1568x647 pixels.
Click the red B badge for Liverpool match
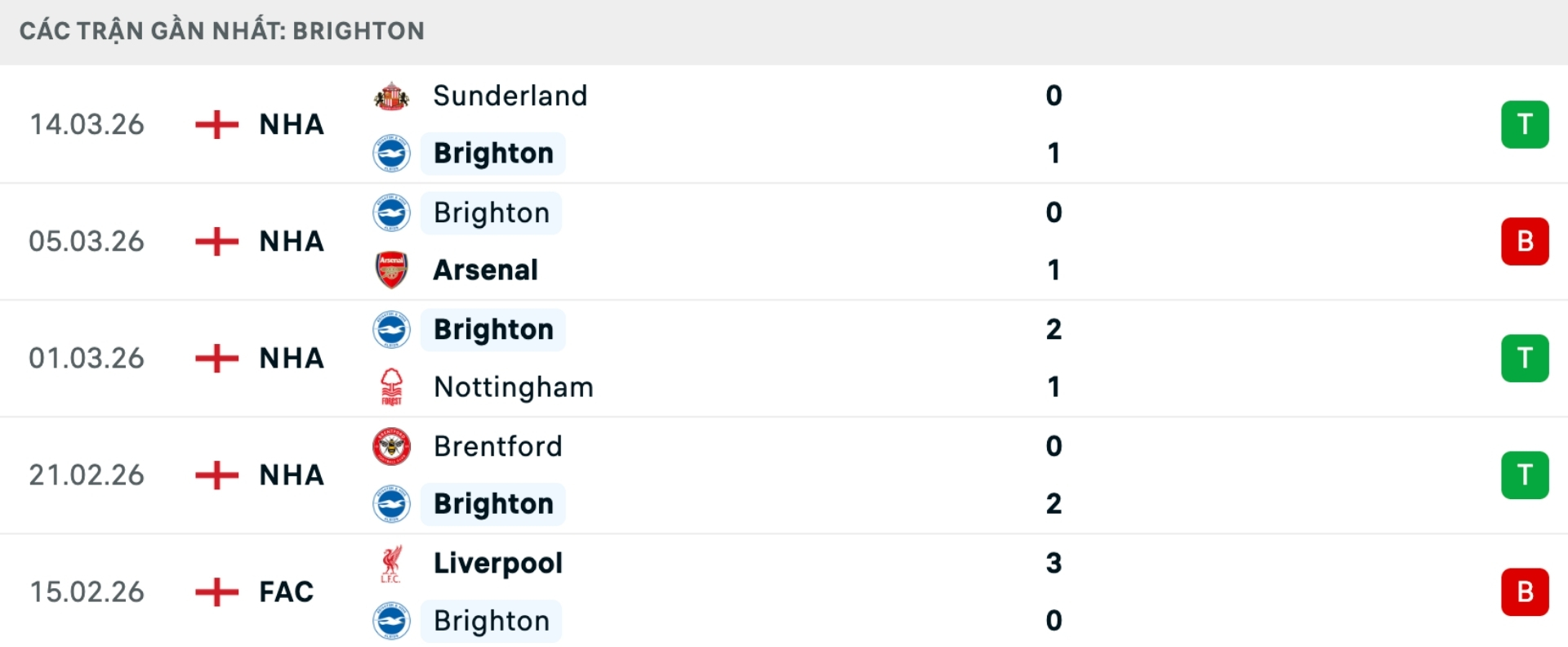pyautogui.click(x=1524, y=591)
